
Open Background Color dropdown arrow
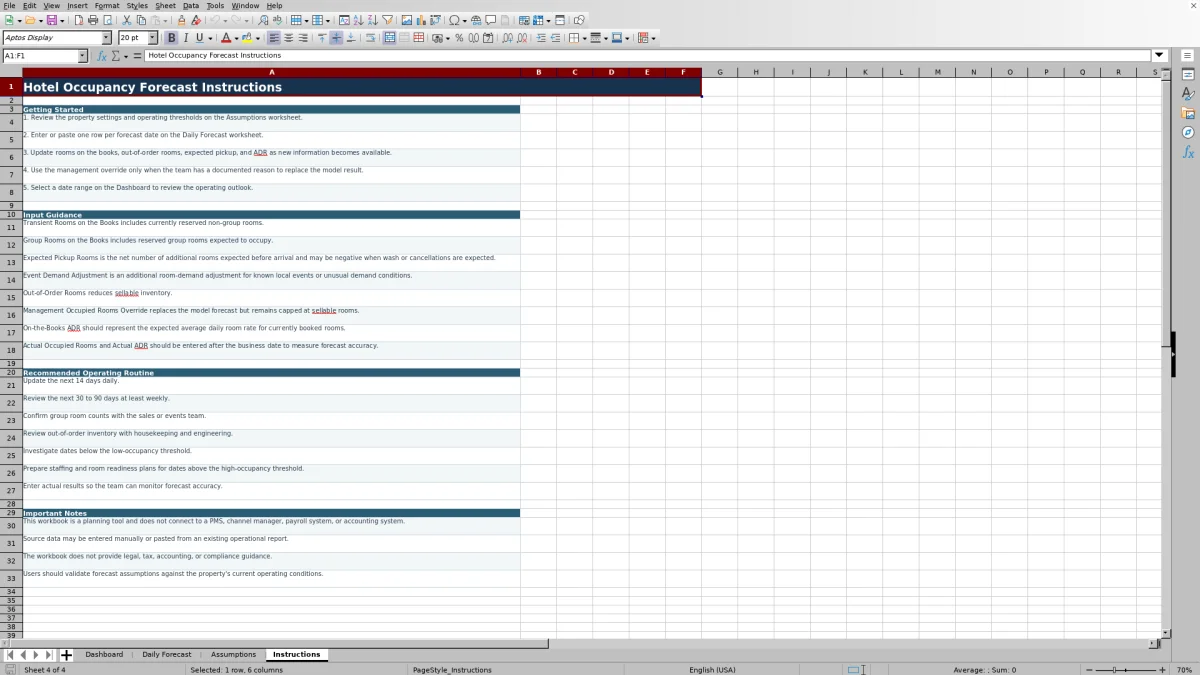pos(258,38)
